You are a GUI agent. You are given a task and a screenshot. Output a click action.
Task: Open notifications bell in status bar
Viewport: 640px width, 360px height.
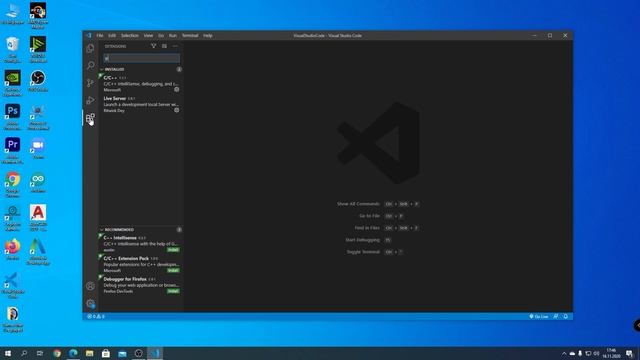point(566,316)
